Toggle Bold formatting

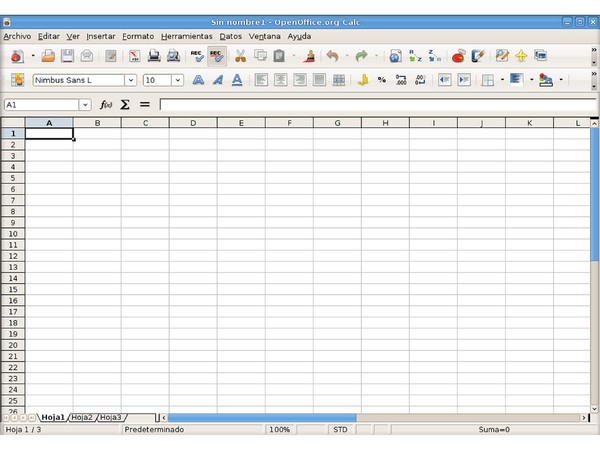(198, 80)
